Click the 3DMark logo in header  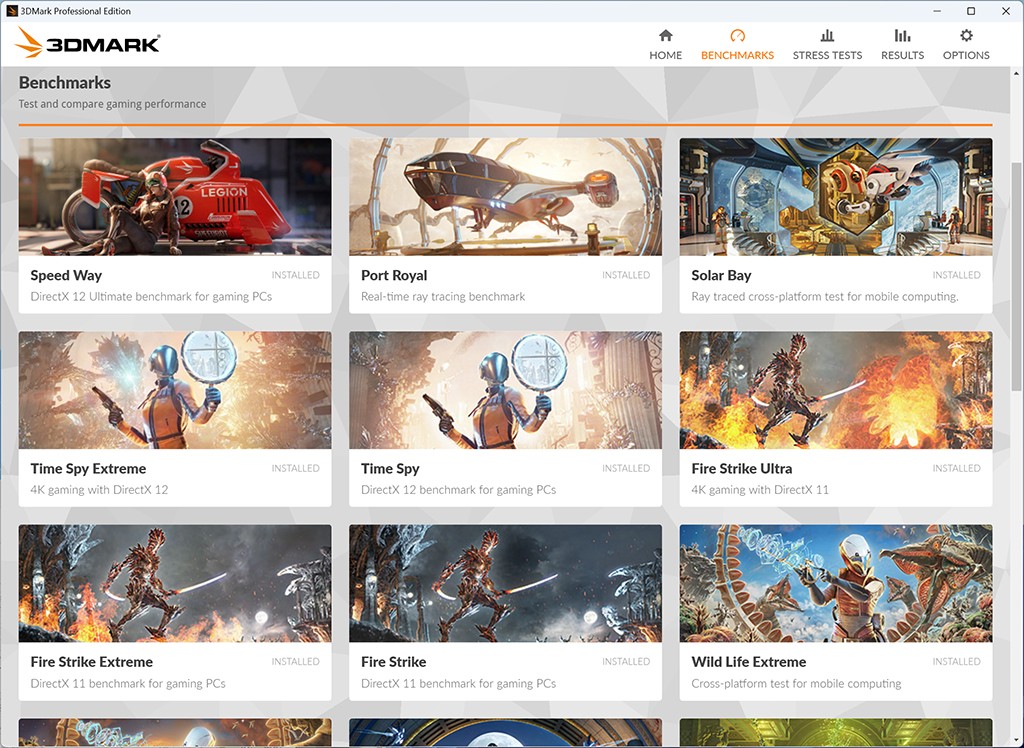(x=88, y=43)
